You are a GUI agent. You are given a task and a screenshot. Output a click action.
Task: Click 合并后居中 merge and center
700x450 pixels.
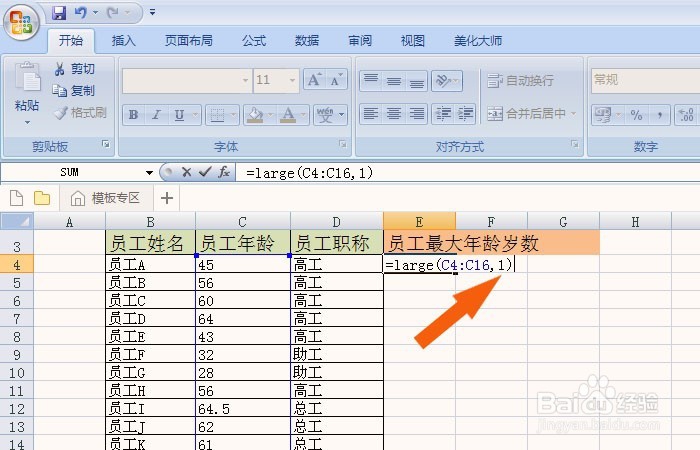point(525,113)
